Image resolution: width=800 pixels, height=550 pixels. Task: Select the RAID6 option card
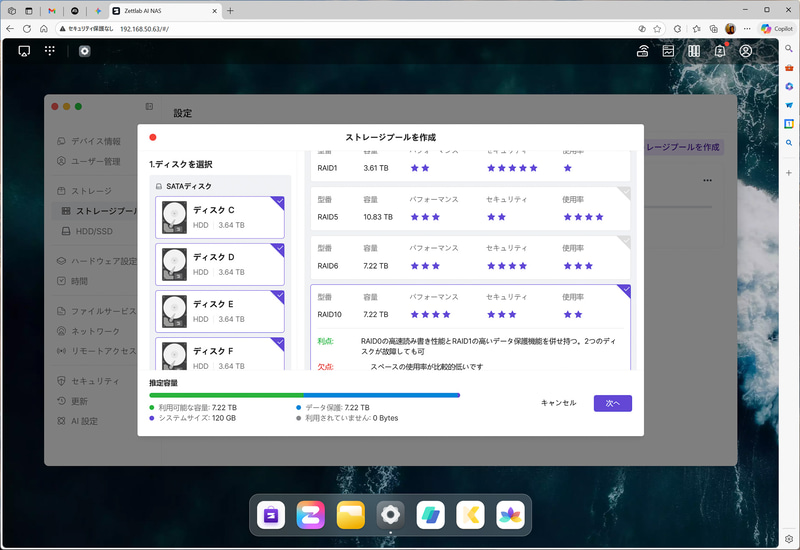click(x=470, y=257)
